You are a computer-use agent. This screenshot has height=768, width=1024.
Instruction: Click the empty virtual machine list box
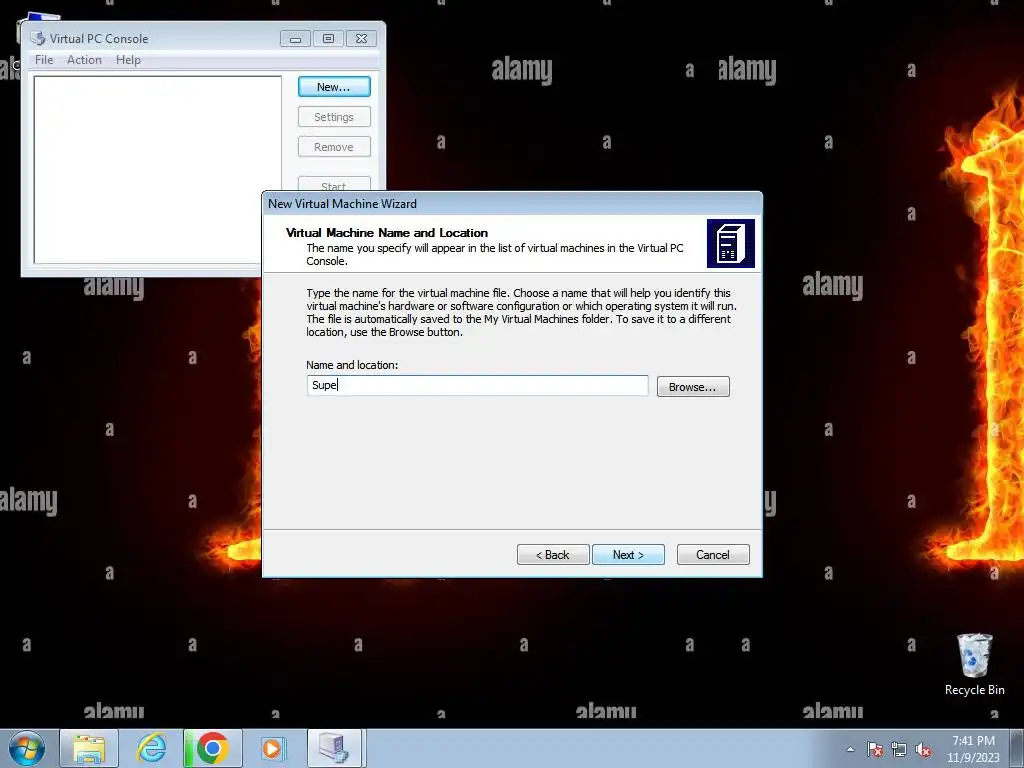157,170
